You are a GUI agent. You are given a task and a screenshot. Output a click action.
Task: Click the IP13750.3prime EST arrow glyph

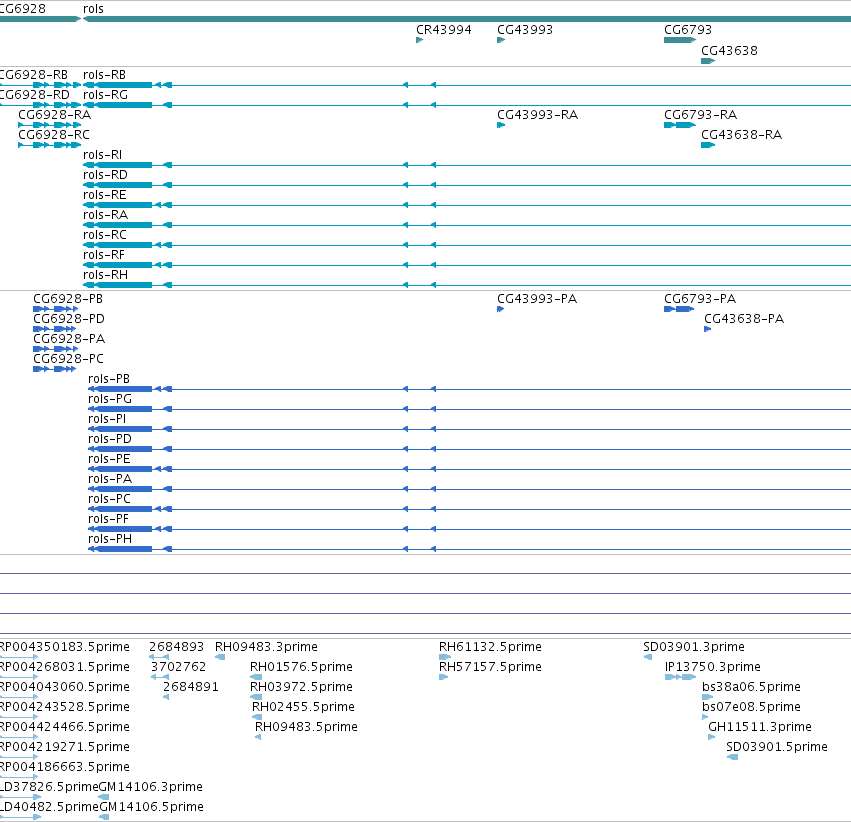(x=681, y=677)
